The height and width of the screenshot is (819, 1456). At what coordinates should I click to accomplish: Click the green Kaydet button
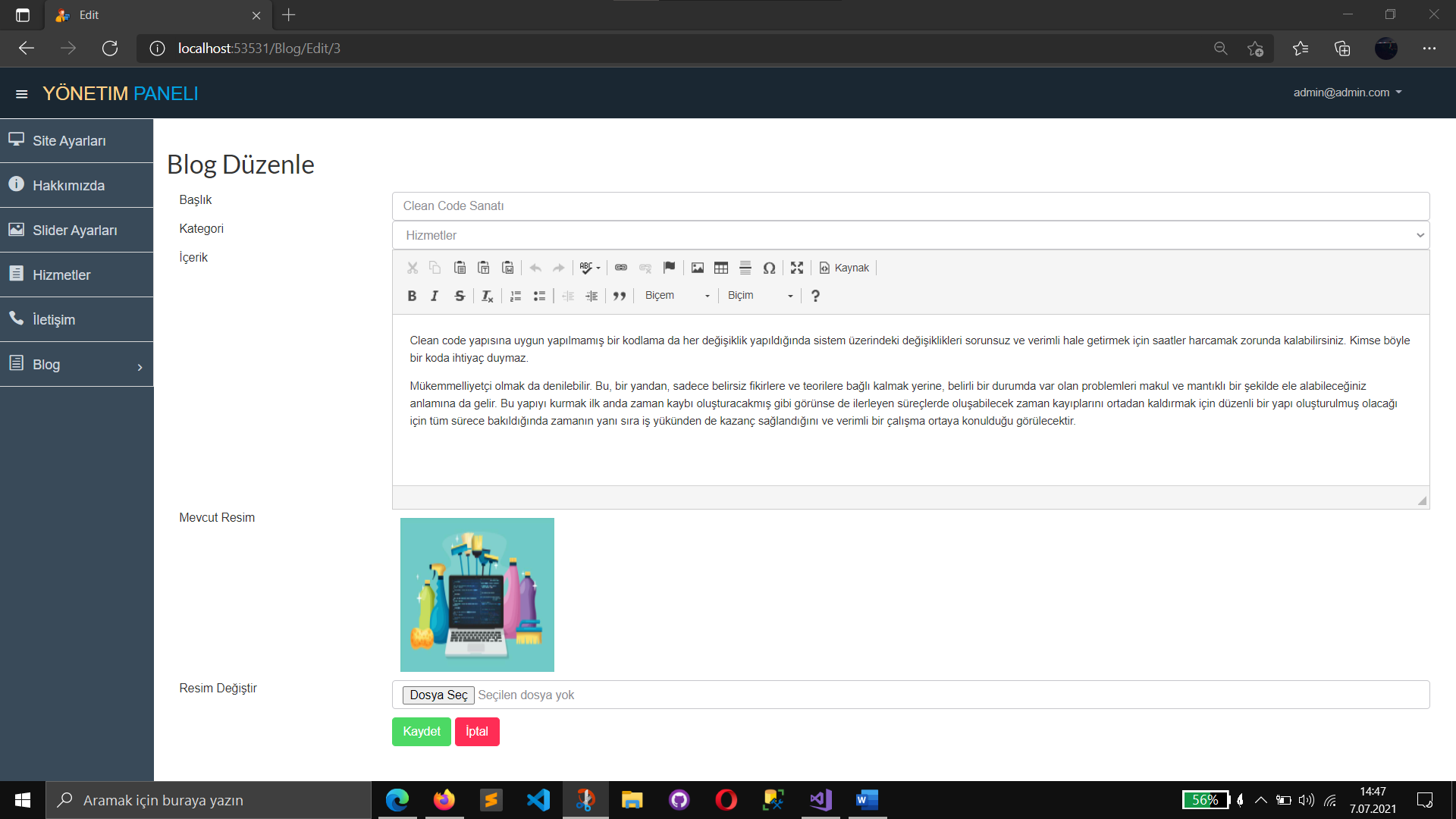(421, 732)
